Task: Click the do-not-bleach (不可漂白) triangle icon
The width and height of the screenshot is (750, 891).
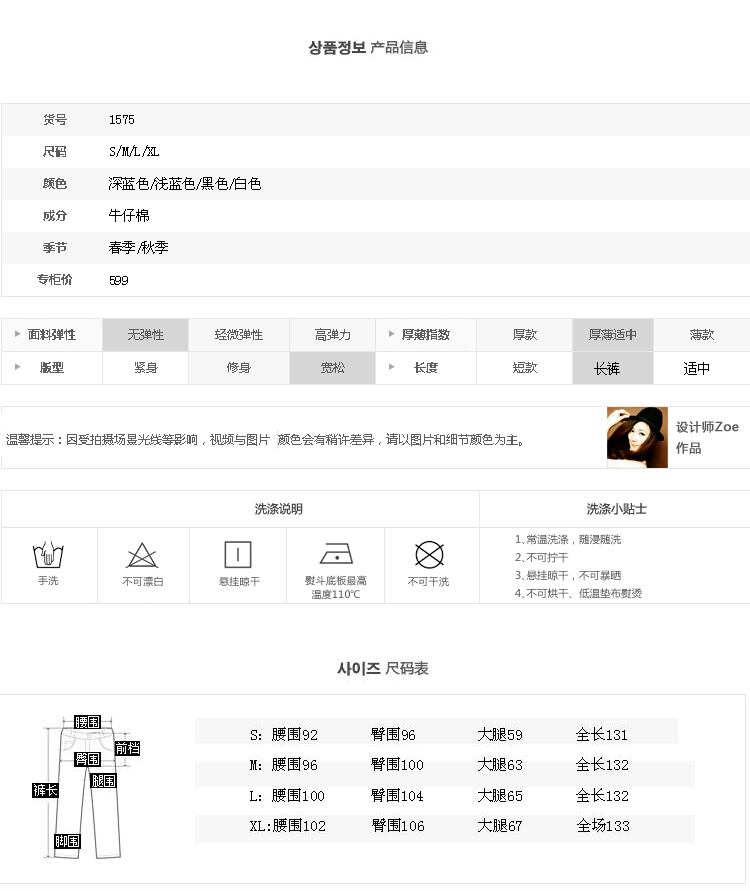Action: pyautogui.click(x=142, y=556)
